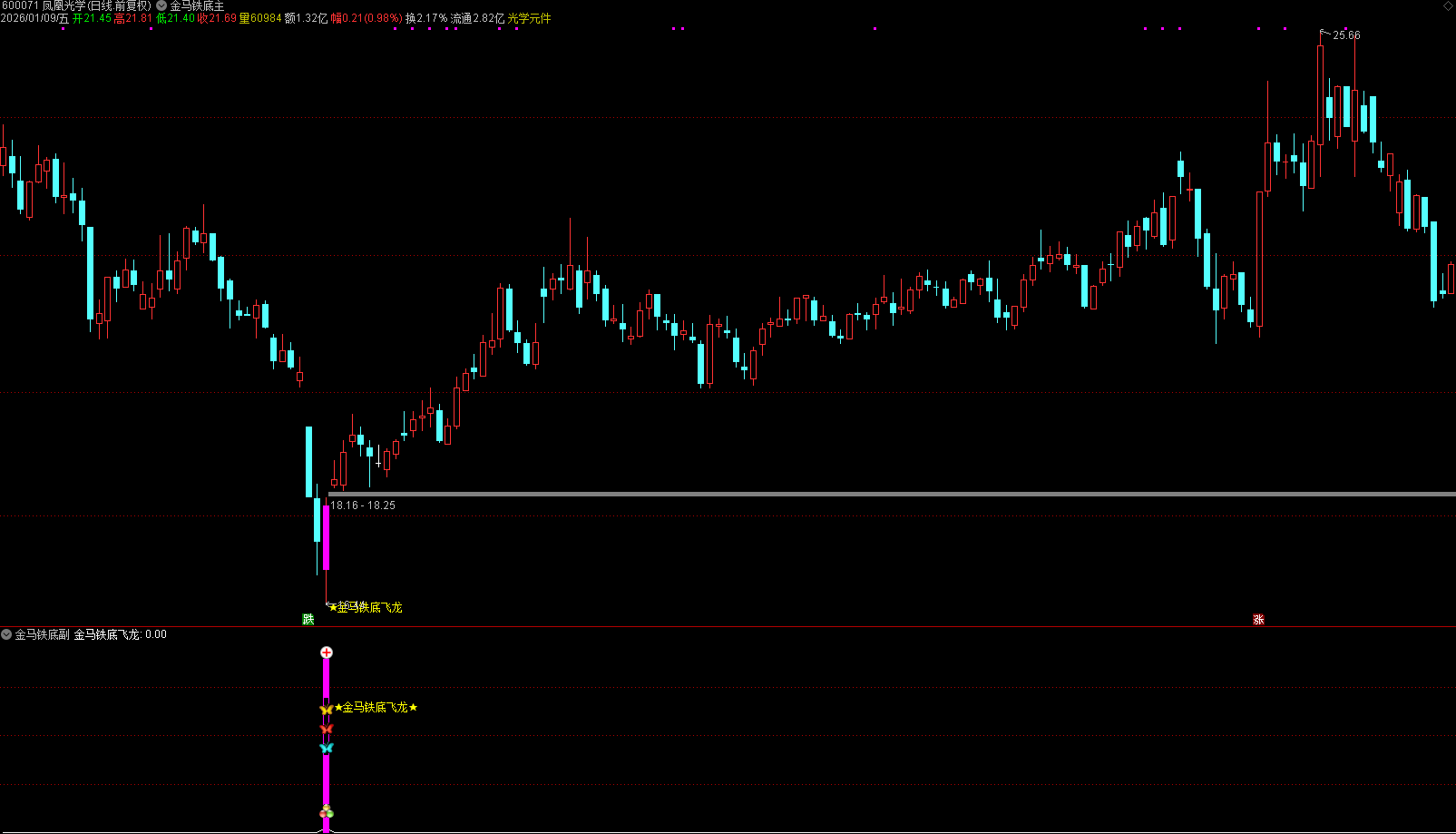Click the ★金马铁底飞龙★ label in sub-chart

click(376, 707)
